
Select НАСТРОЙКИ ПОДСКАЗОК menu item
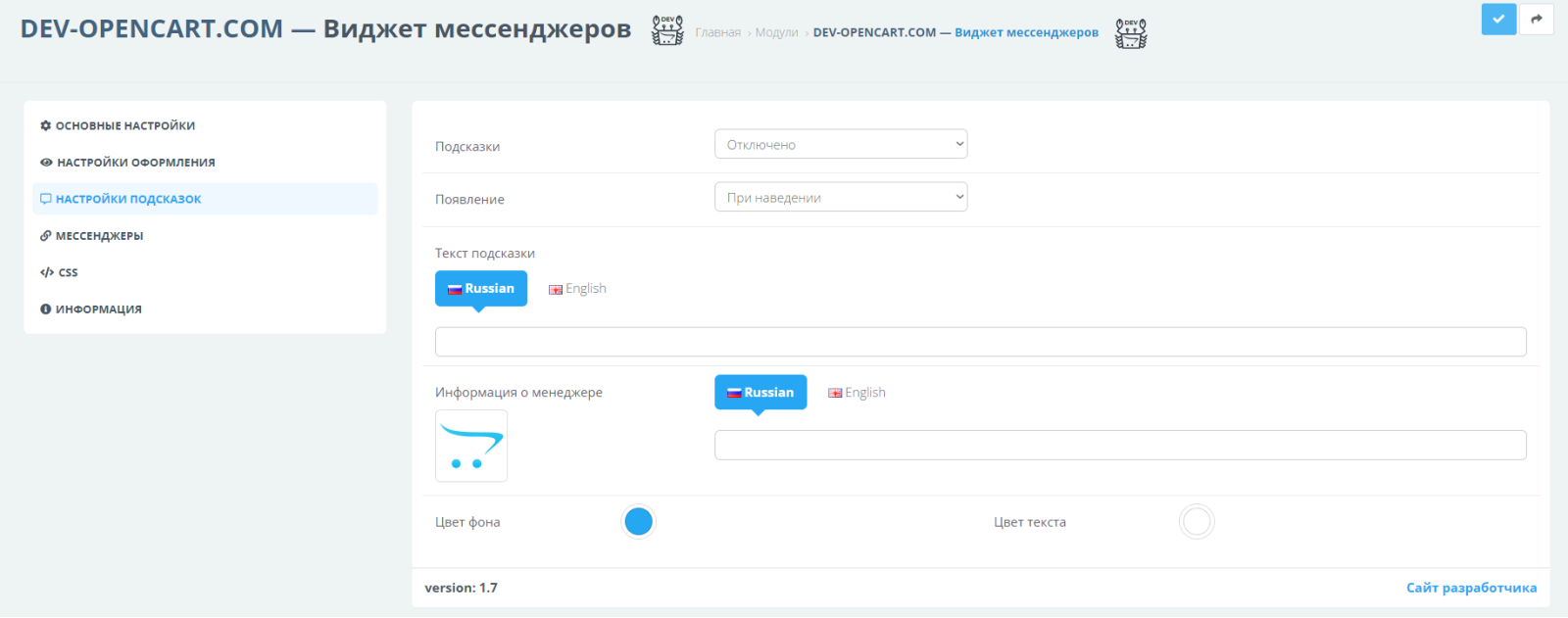[x=205, y=199]
